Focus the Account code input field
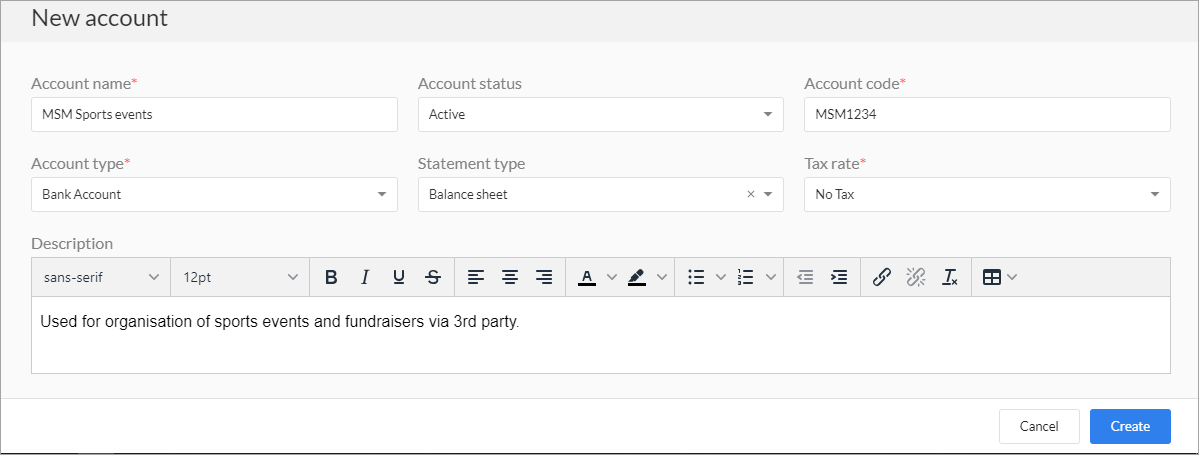 (x=987, y=115)
